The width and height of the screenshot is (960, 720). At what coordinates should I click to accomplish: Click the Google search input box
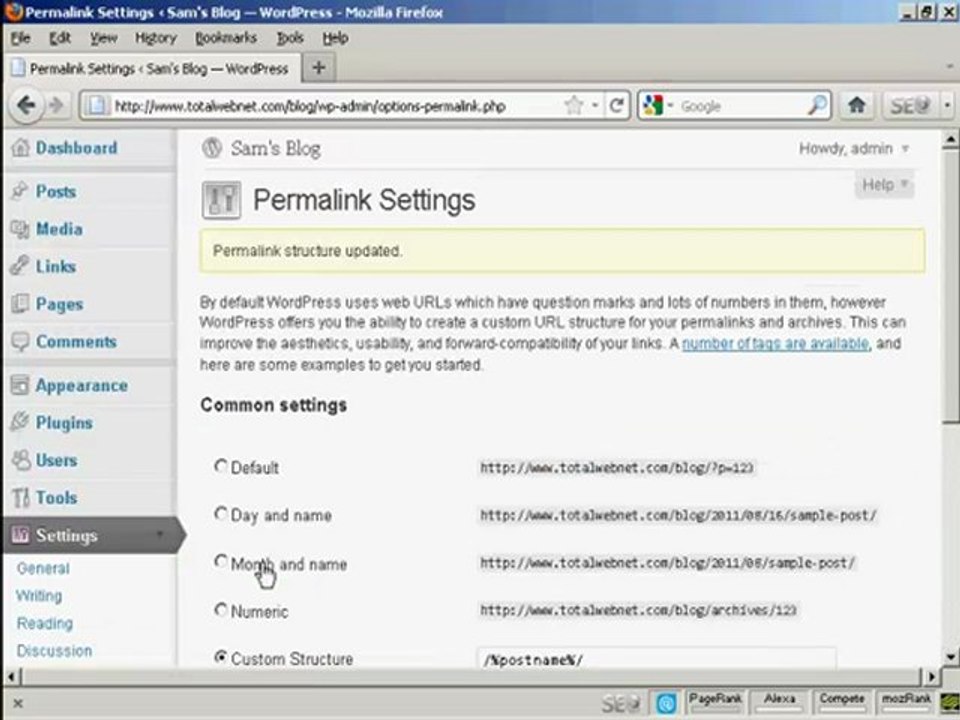[740, 106]
